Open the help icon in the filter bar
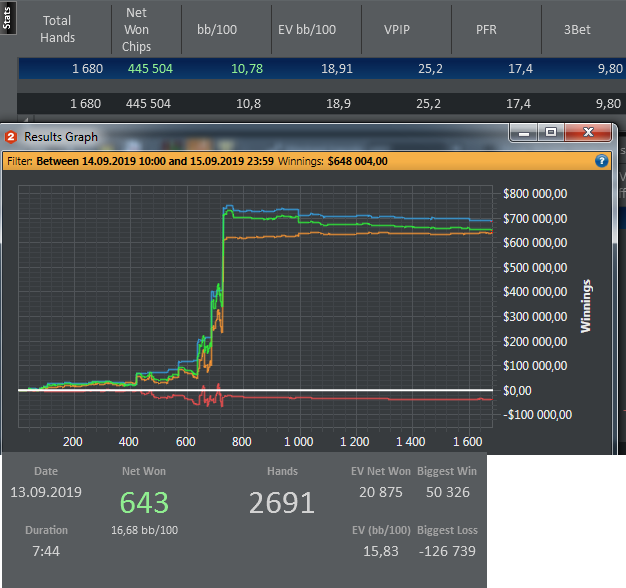The height and width of the screenshot is (588, 626). tap(601, 161)
